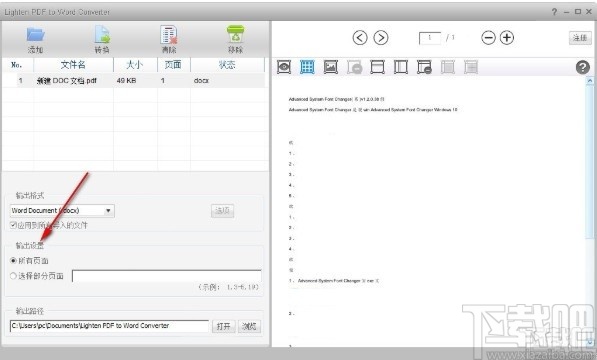Click the Clear (清除) list icon
The height and width of the screenshot is (360, 597).
(x=169, y=35)
